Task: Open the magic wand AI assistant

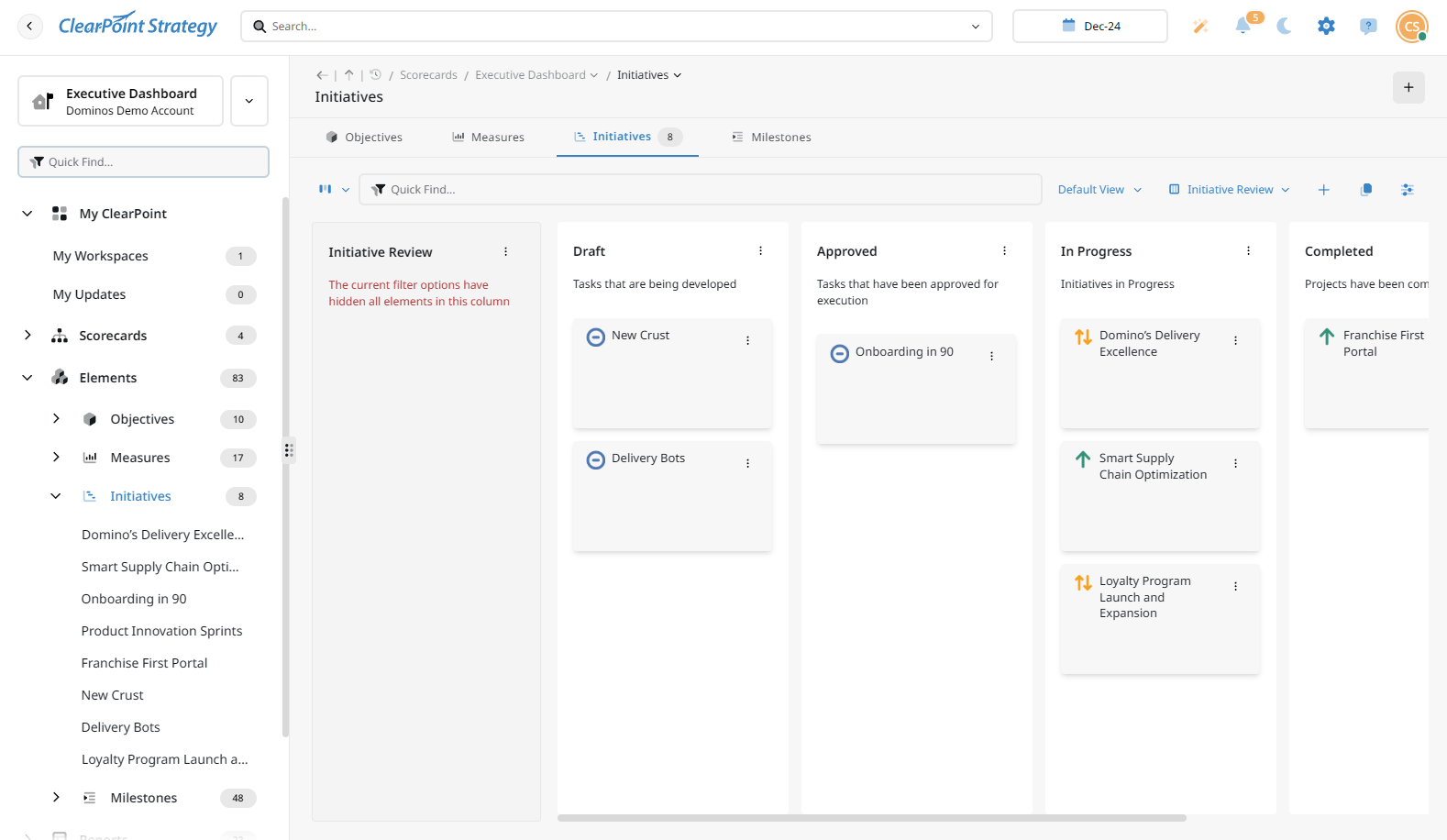Action: coord(1199,27)
